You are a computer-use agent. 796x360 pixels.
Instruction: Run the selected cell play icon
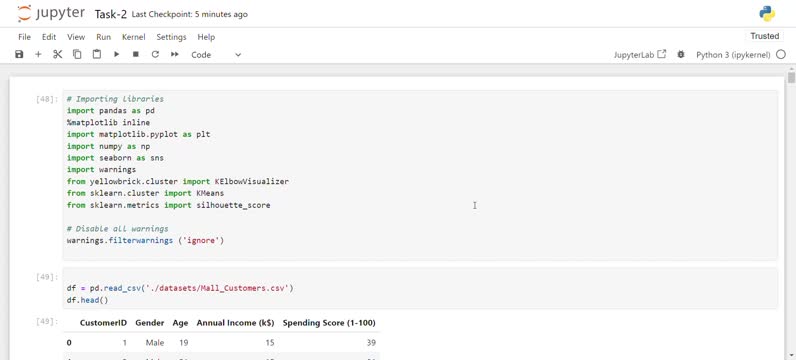pos(116,54)
